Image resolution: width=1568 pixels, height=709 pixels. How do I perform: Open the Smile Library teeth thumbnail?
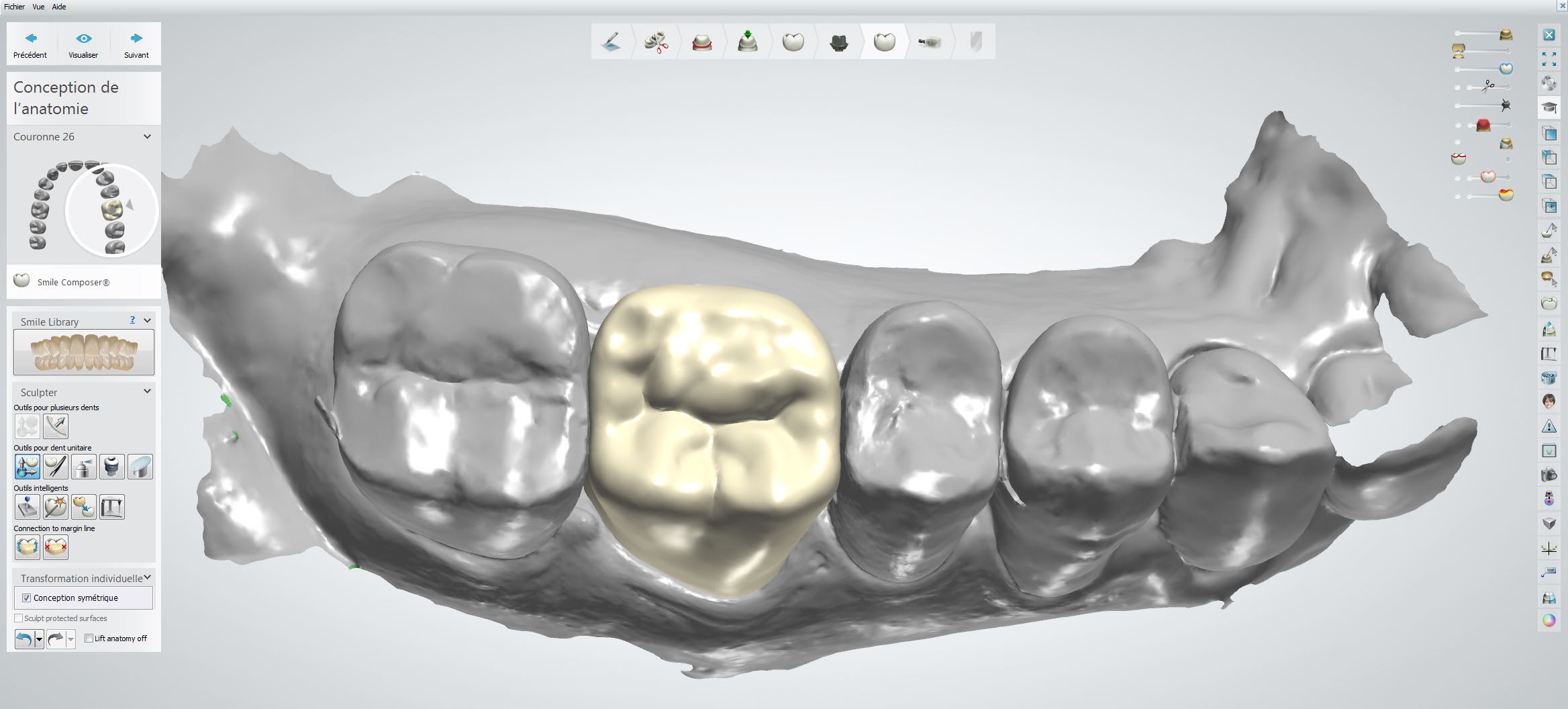(x=84, y=352)
